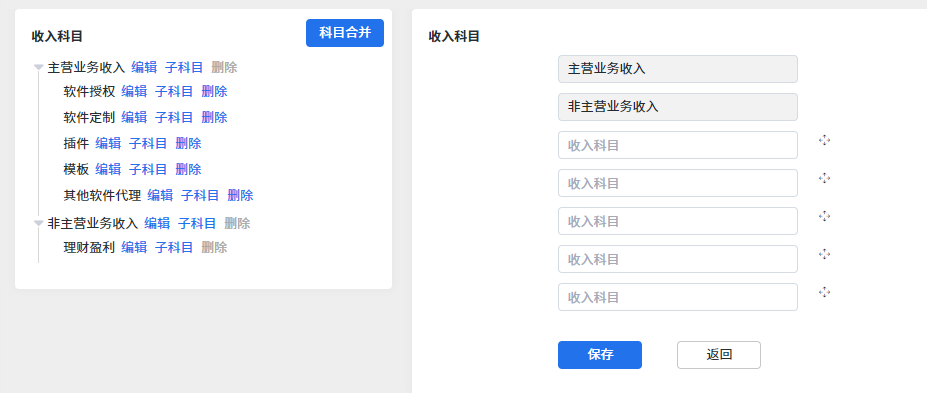The width and height of the screenshot is (927, 393).
Task: Collapse the 主营业务收入 tree node
Action: [38, 68]
